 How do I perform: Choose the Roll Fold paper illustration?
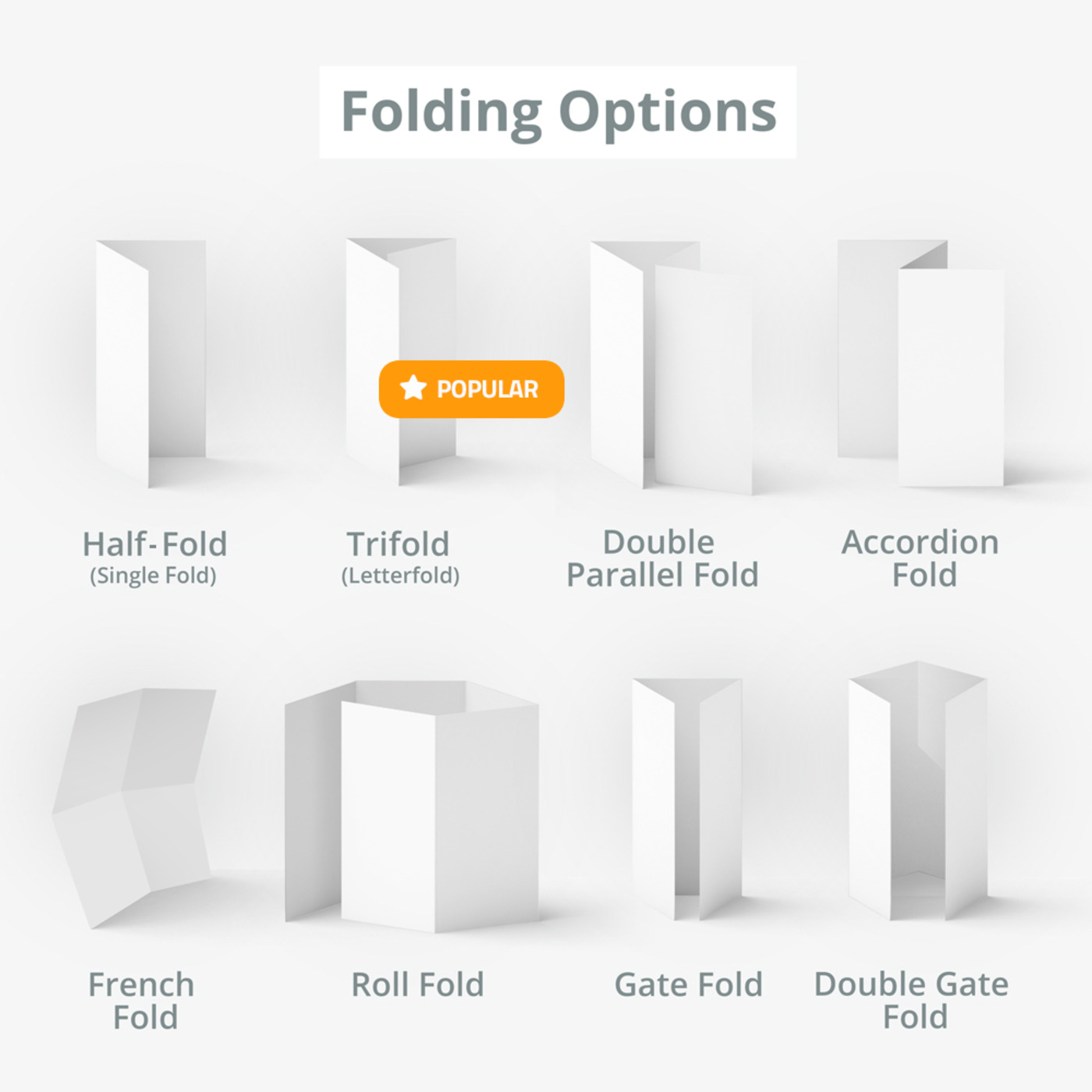[x=412, y=807]
